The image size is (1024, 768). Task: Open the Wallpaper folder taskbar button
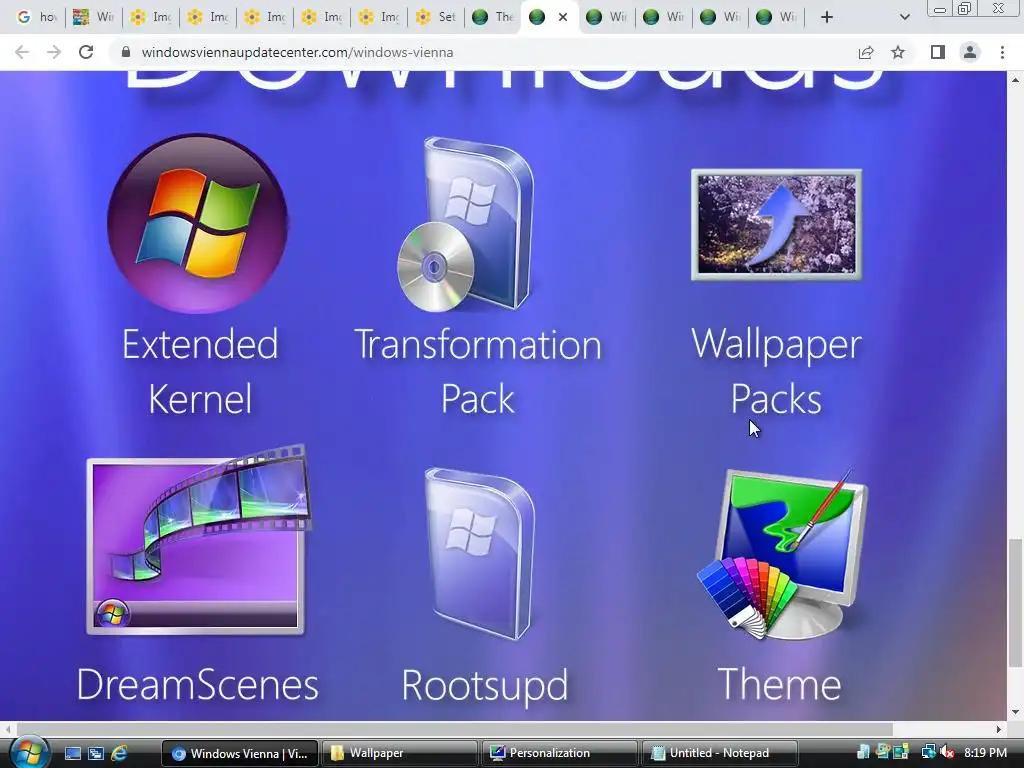tap(399, 753)
